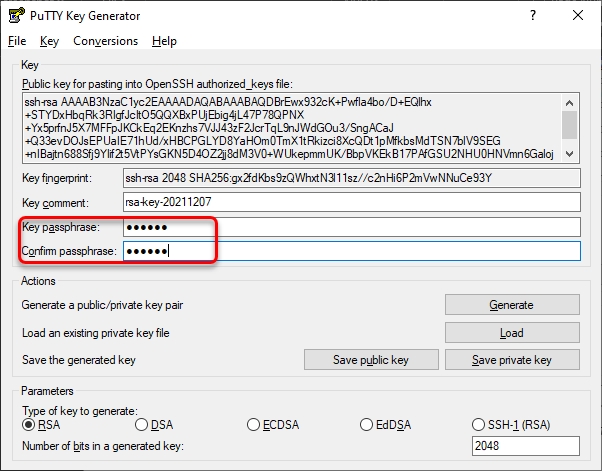The image size is (602, 471).
Task: Click Load to open existing private key
Action: [x=511, y=333]
